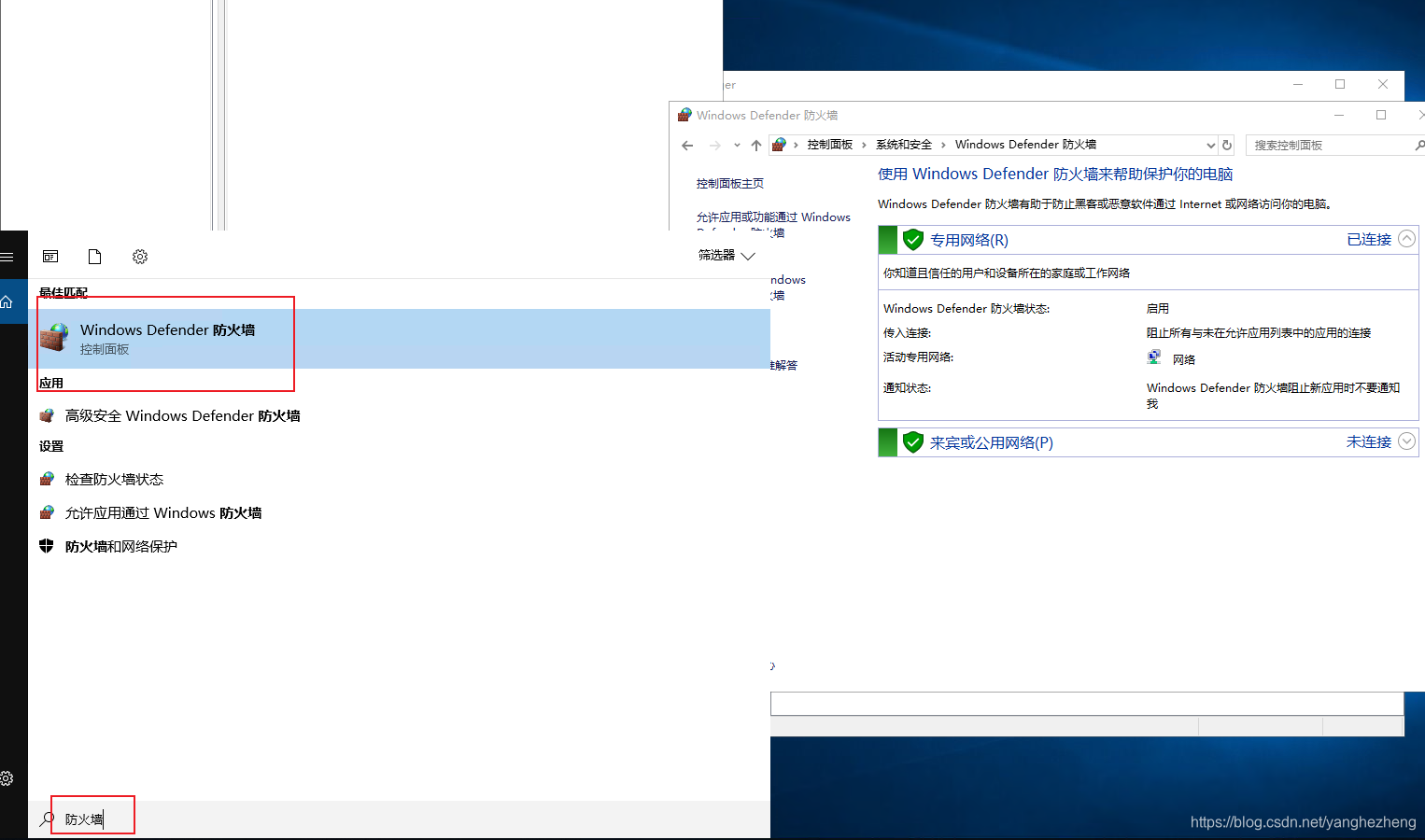1425x840 pixels.
Task: Select the apps filter icon in search panel
Action: coord(50,257)
